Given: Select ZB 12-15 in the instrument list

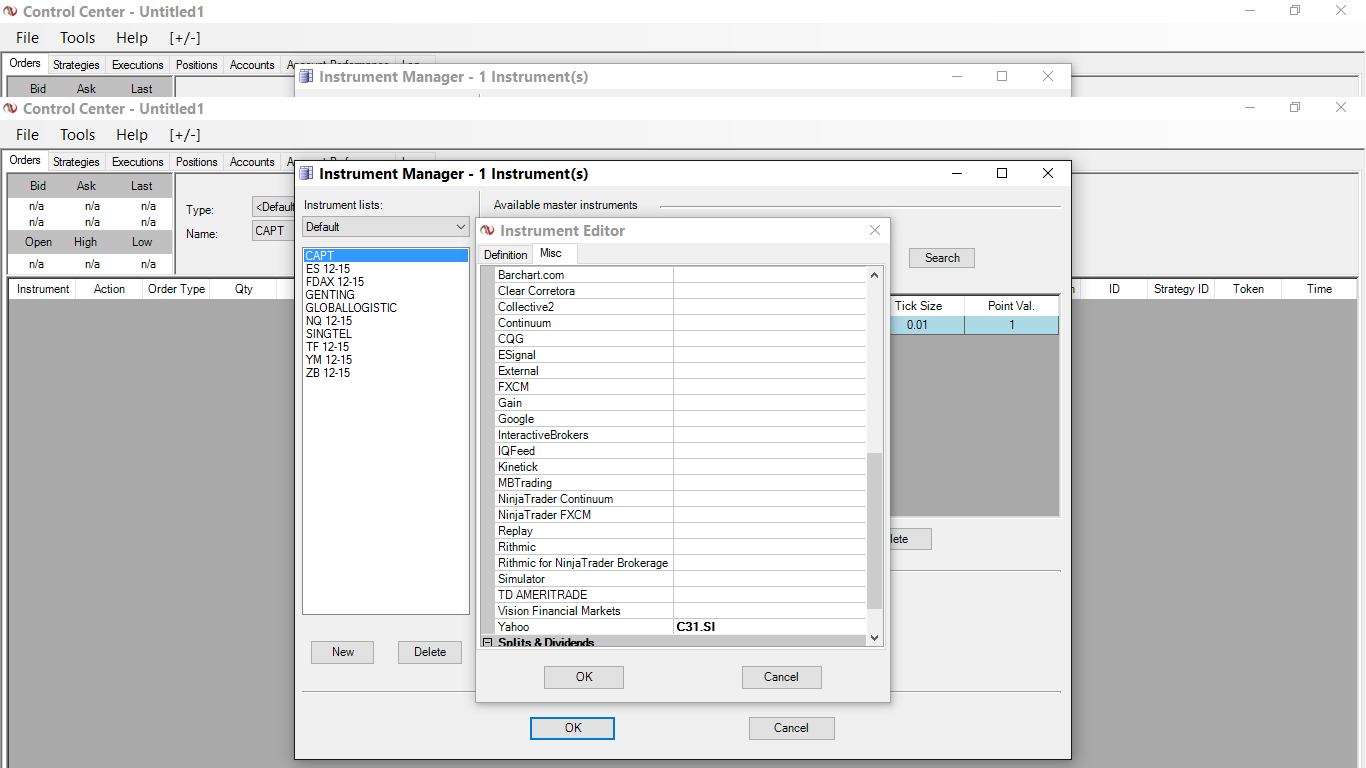Looking at the screenshot, I should pyautogui.click(x=328, y=373).
